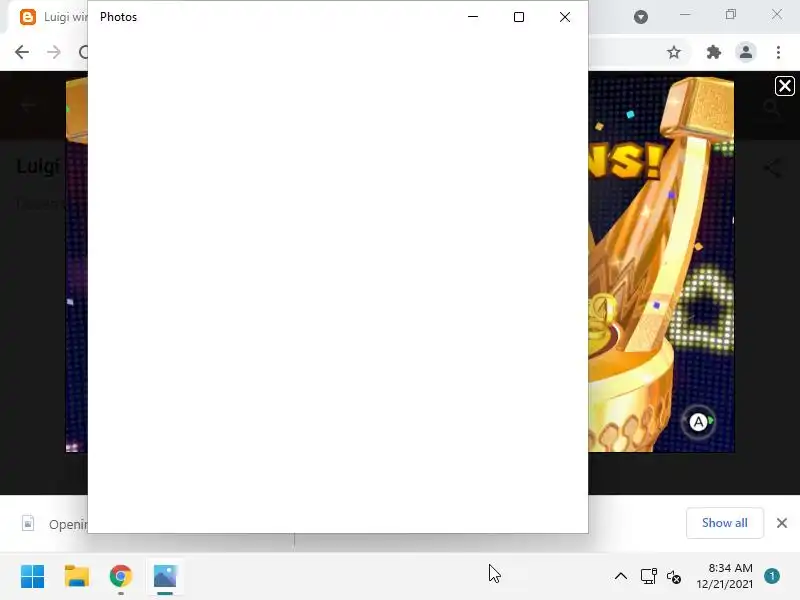
Task: Open the Chrome profile avatar
Action: click(x=745, y=52)
